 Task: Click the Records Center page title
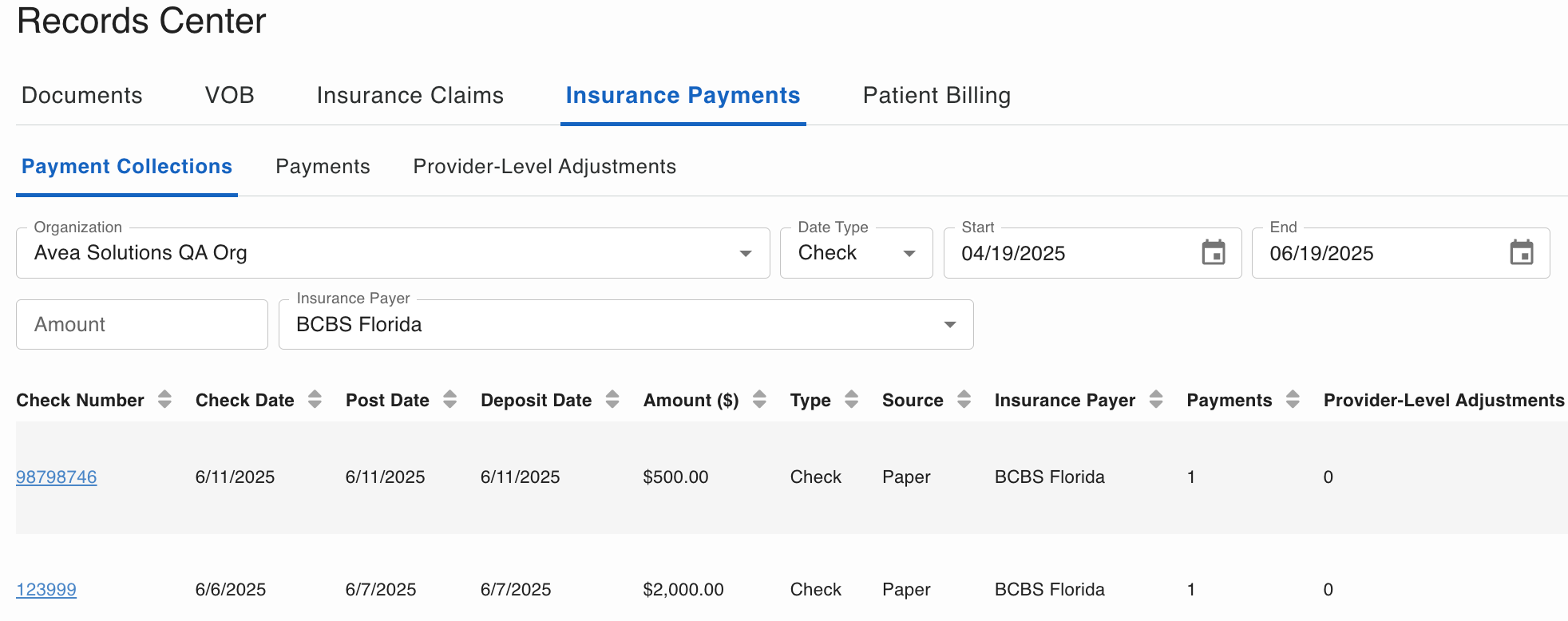point(141,21)
